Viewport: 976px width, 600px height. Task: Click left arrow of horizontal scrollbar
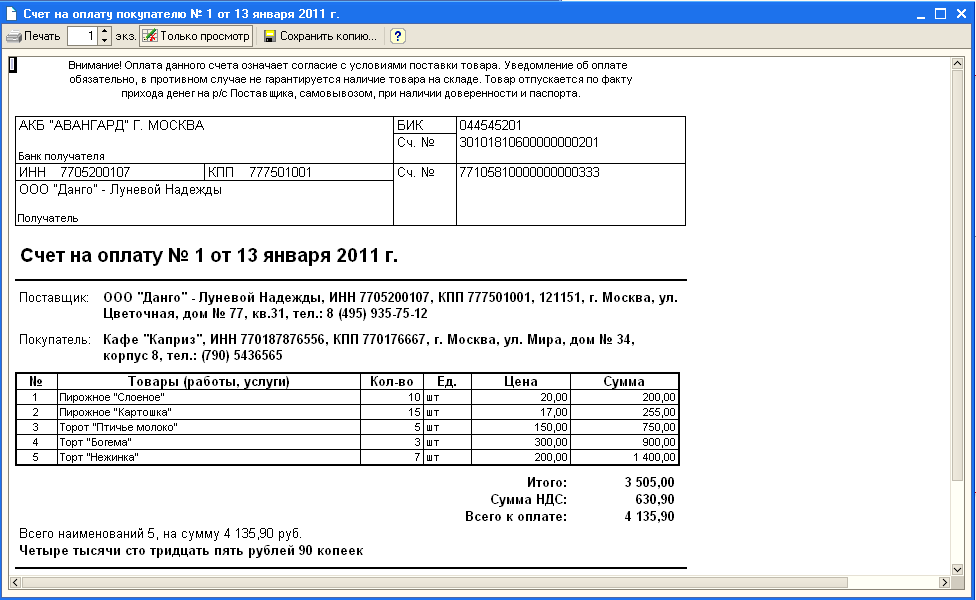15,582
